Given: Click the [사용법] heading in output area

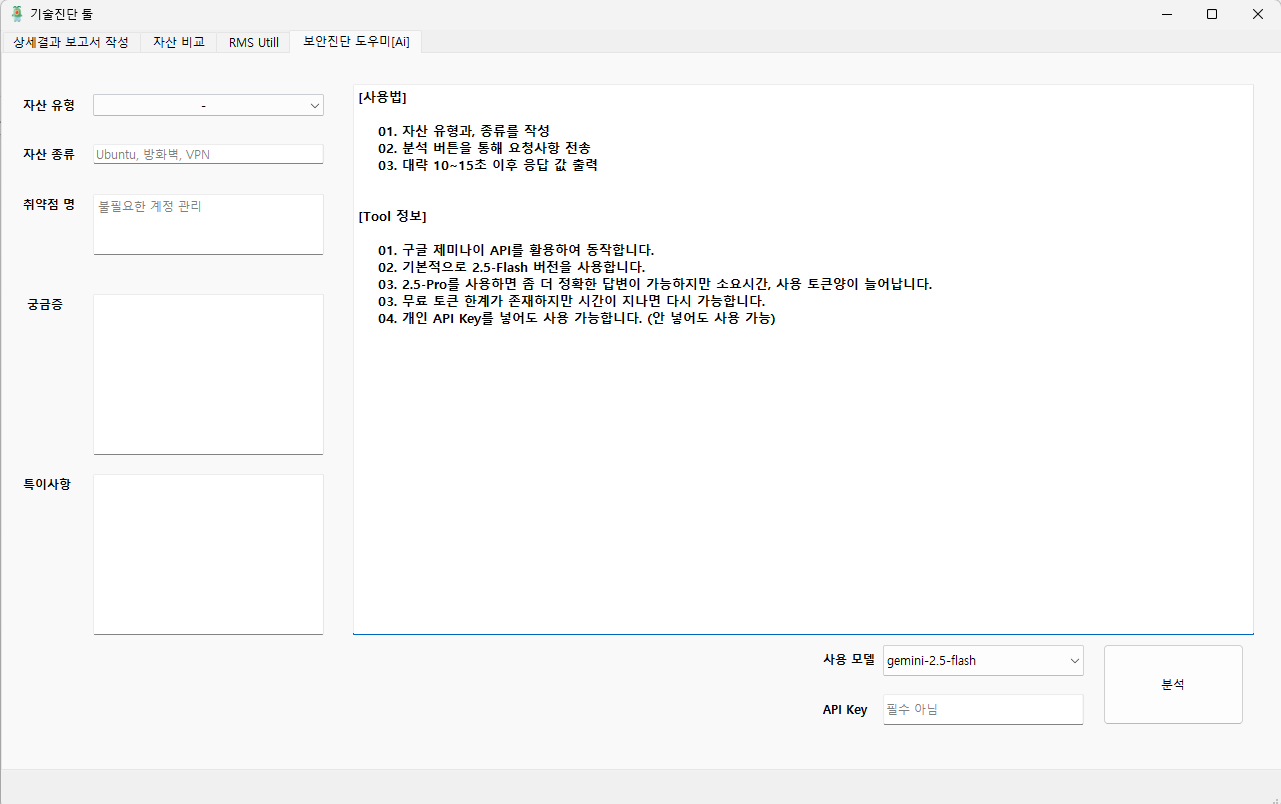Looking at the screenshot, I should point(382,98).
